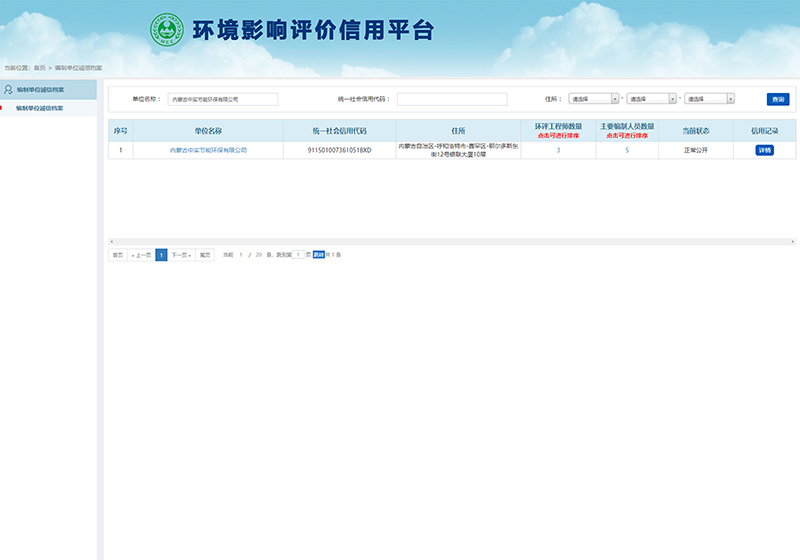Open the first 住所 region dropdown
Viewport: 800px width, 560px height.
pyautogui.click(x=594, y=99)
